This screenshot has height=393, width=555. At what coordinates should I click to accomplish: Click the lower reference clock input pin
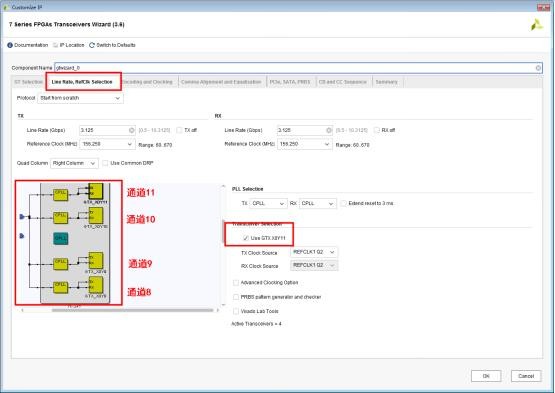coord(22,236)
